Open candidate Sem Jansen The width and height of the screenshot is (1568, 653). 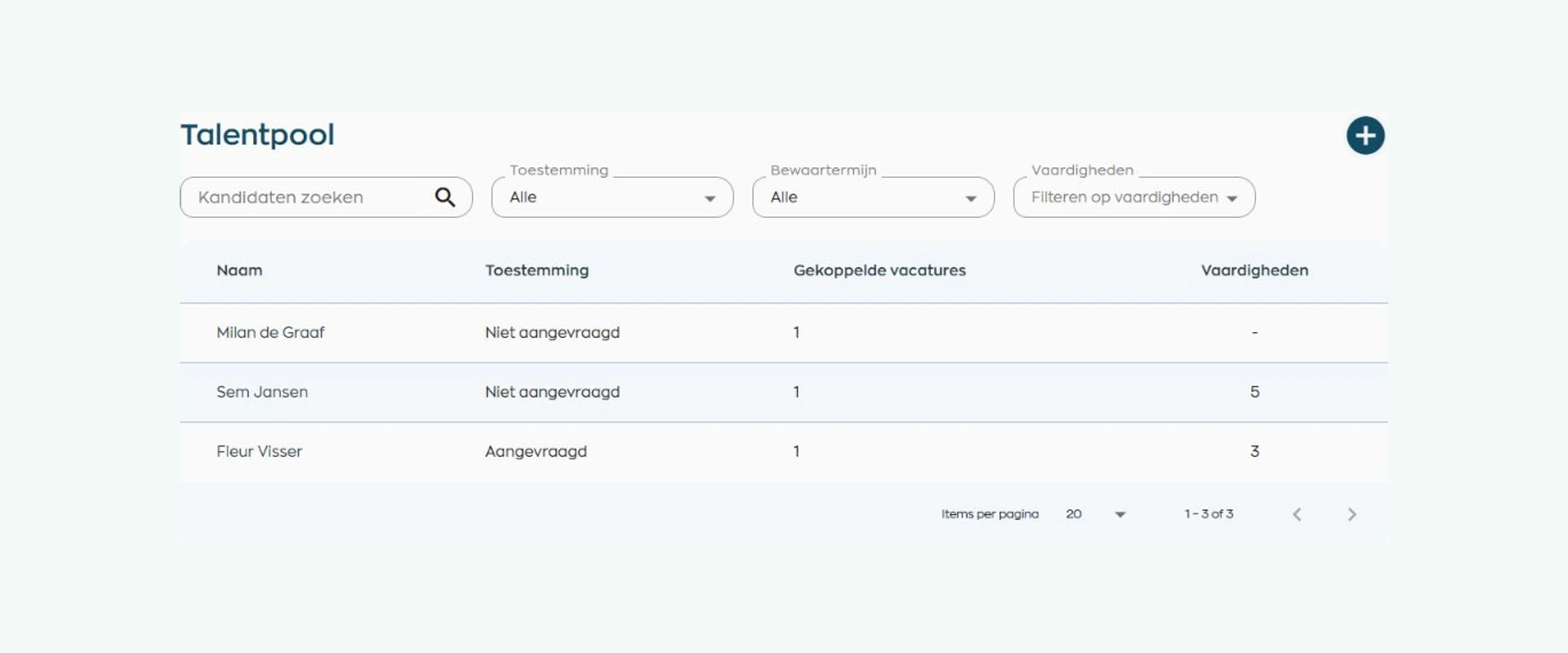click(262, 392)
